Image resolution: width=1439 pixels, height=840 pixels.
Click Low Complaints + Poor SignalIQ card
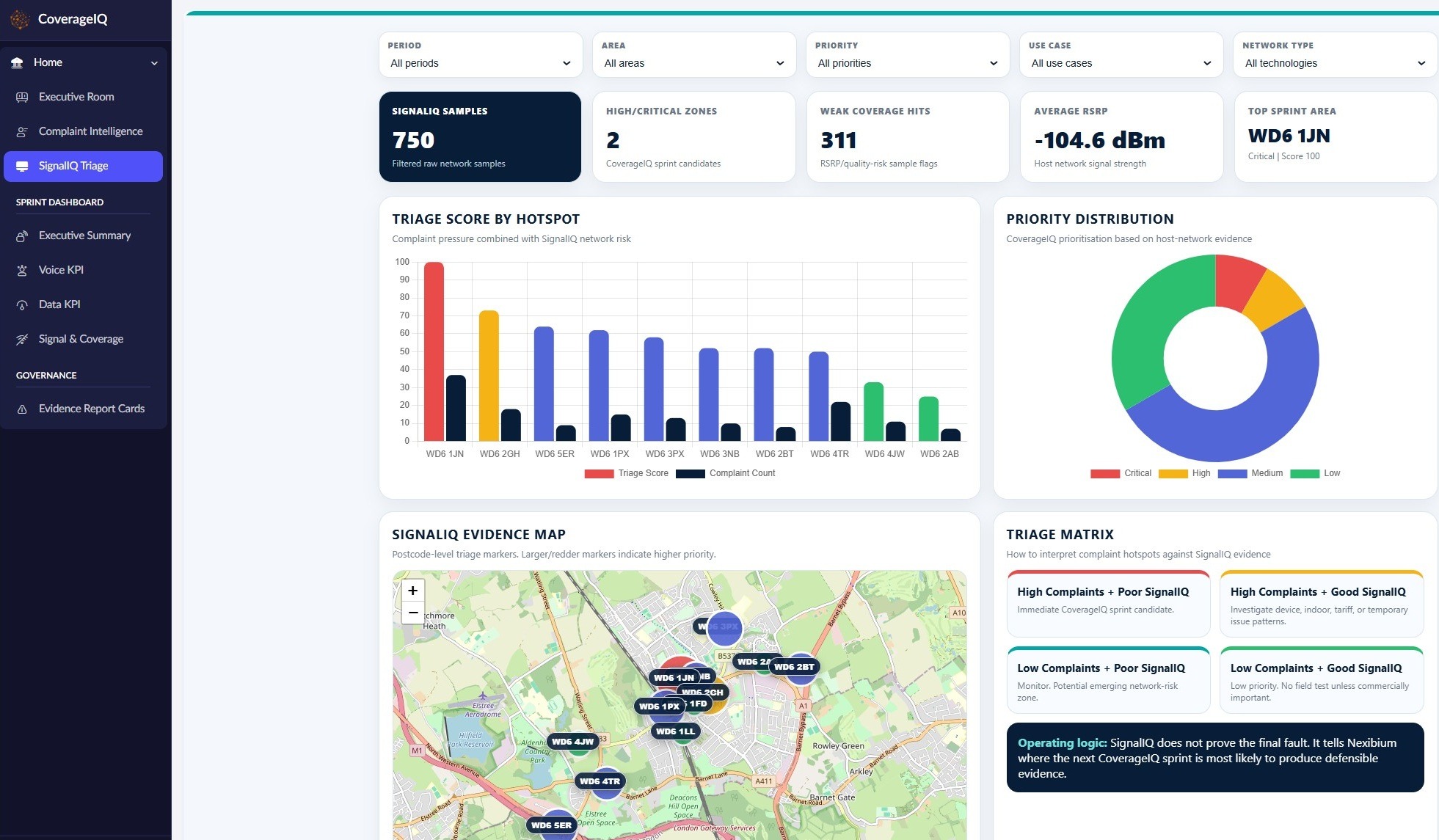coord(1108,679)
